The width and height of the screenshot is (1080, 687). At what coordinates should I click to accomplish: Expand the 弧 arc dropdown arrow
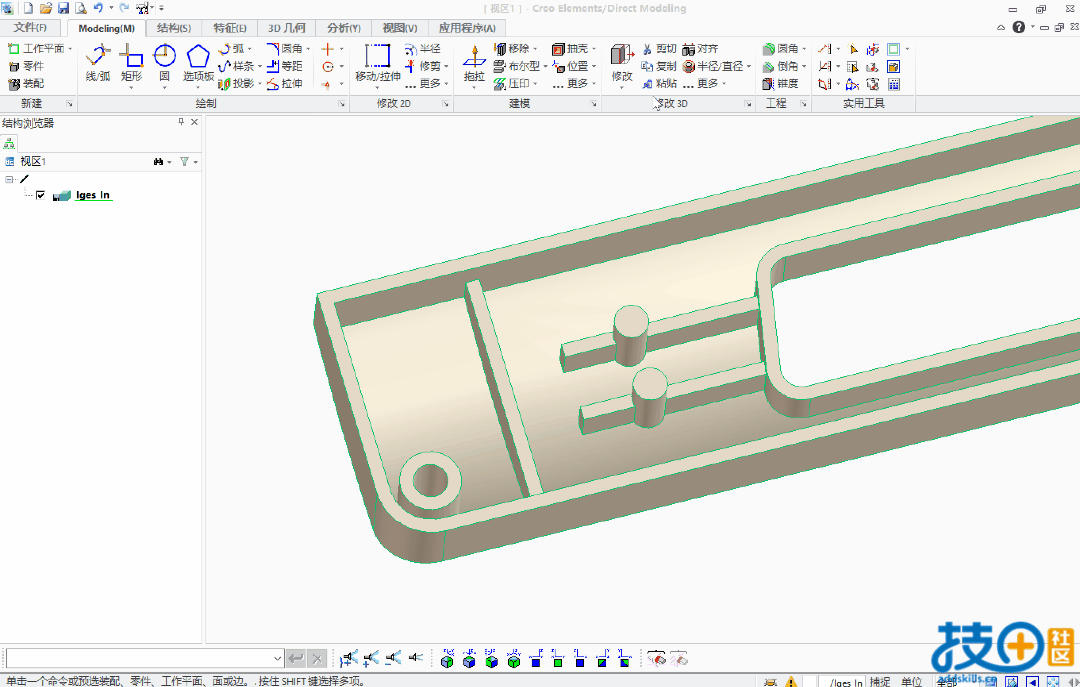click(x=249, y=49)
